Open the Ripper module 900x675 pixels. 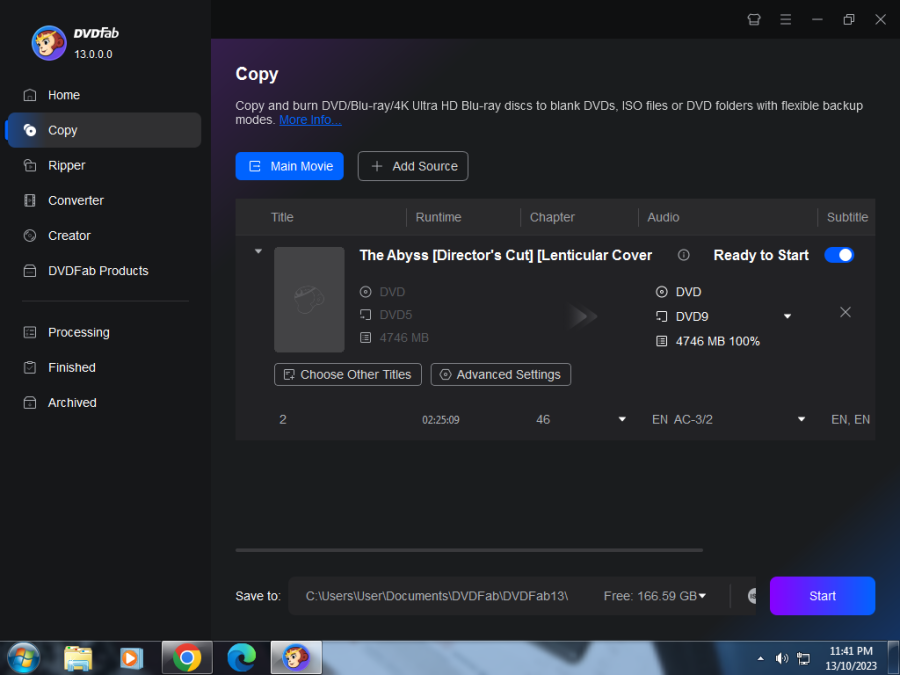pos(103,165)
